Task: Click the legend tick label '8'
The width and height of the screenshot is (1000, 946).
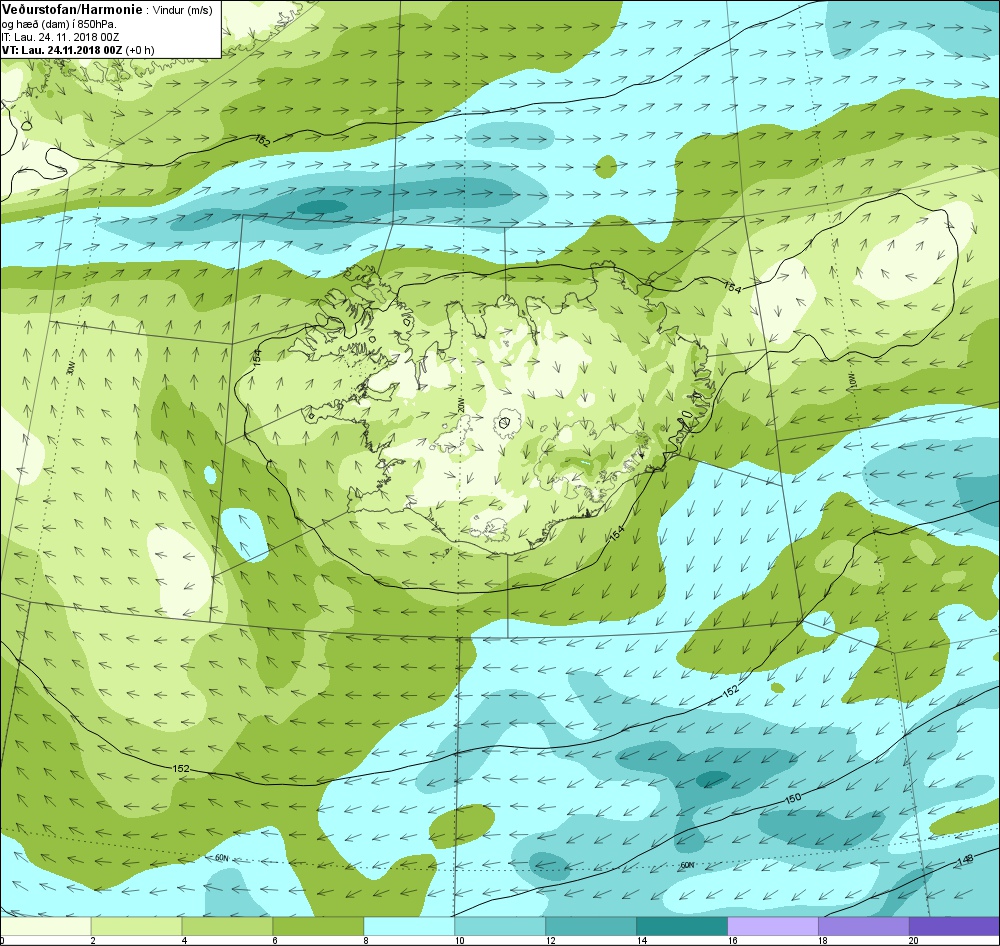Action: click(365, 940)
